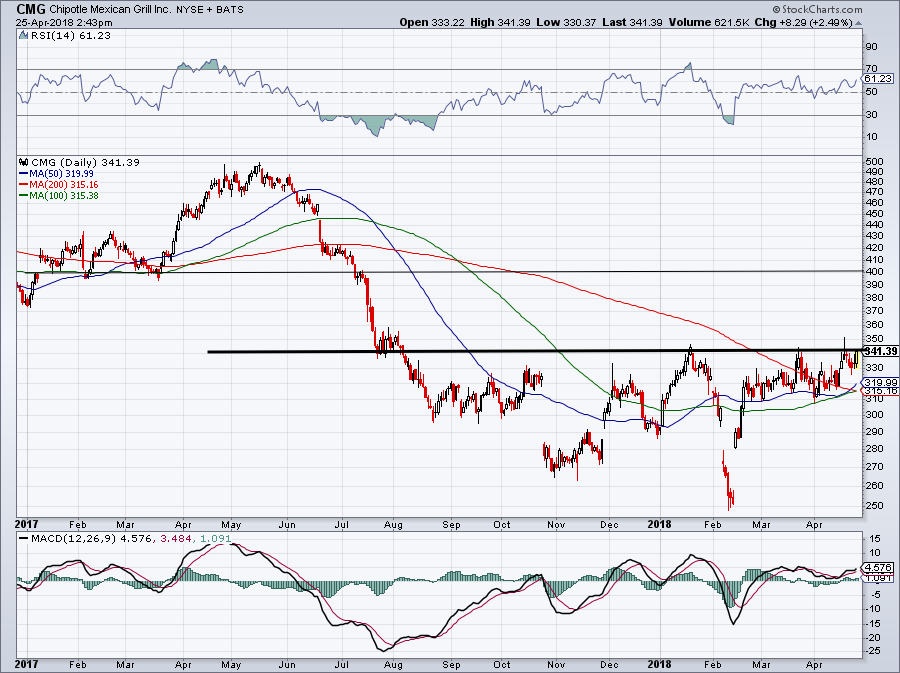The height and width of the screenshot is (673, 900).
Task: Click the 500 label on price axis
Action: coord(875,162)
